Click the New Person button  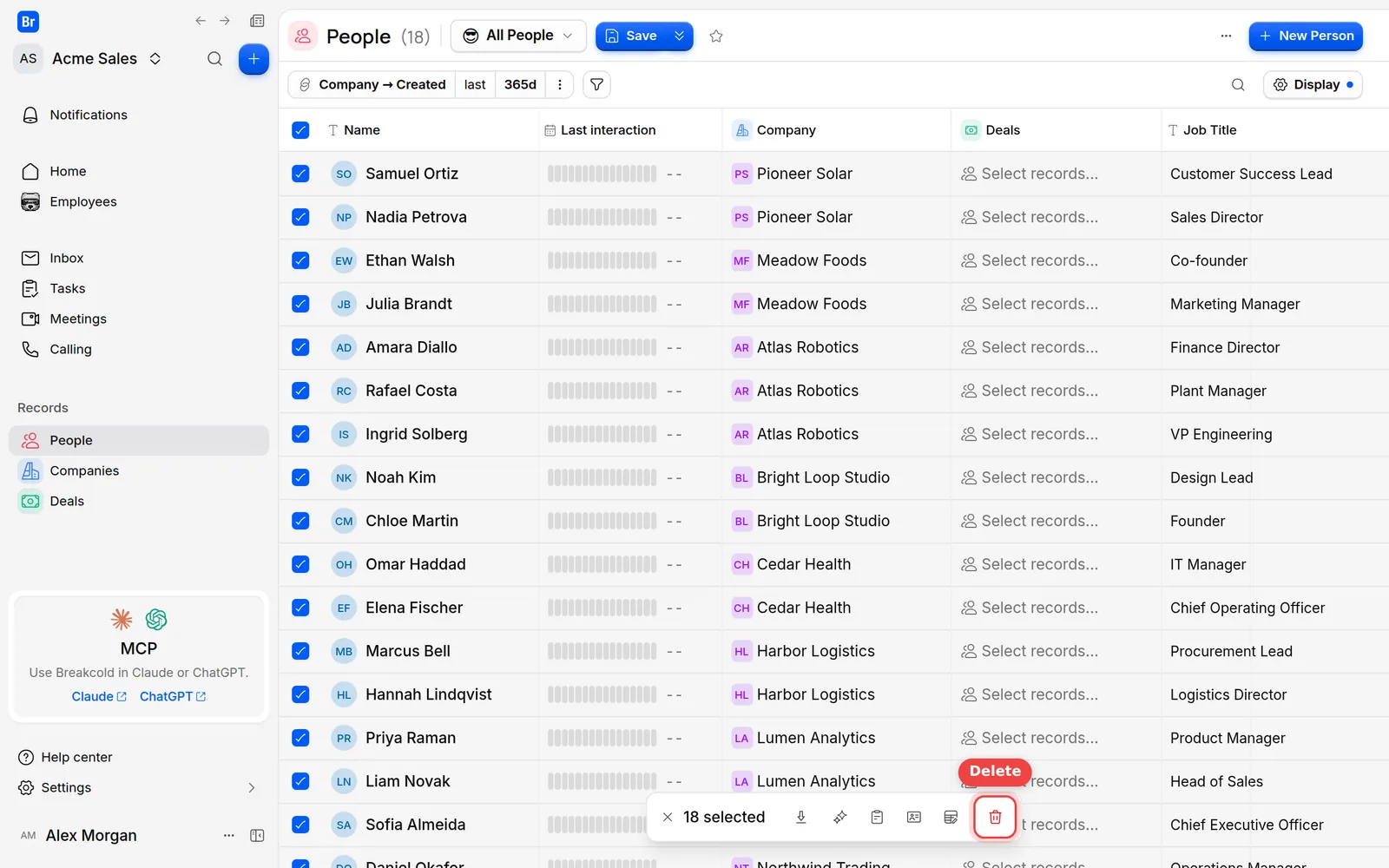pos(1306,36)
